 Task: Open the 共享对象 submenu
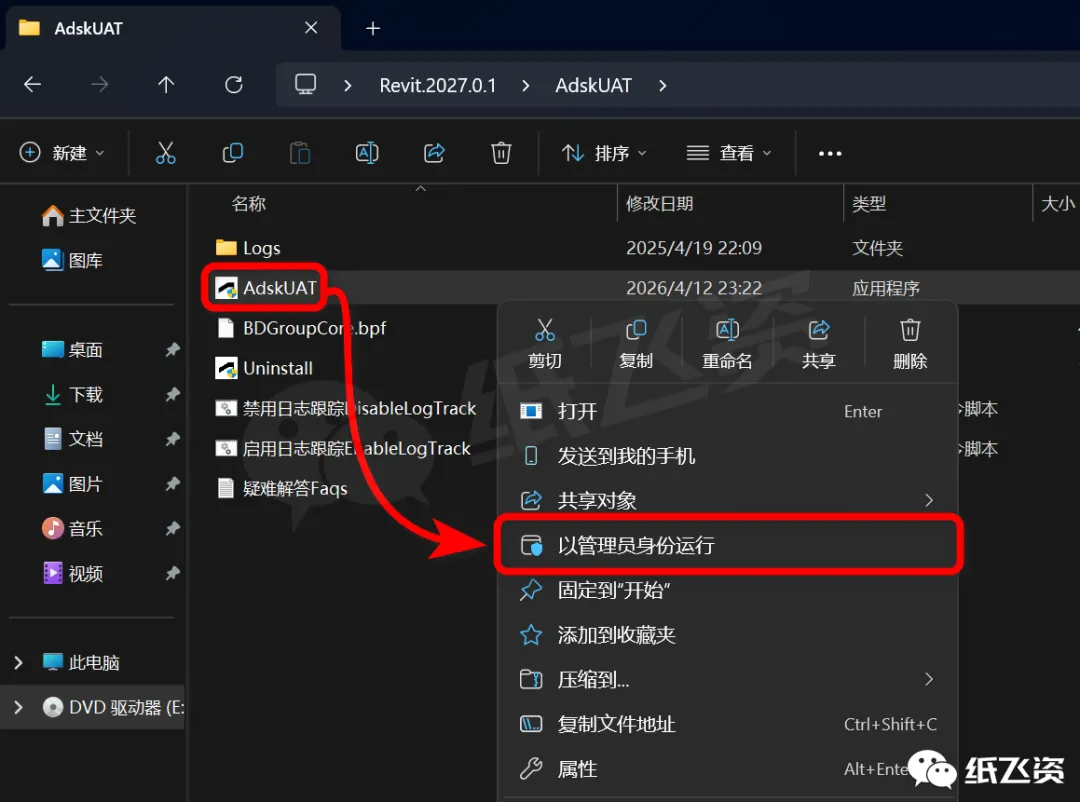point(727,500)
